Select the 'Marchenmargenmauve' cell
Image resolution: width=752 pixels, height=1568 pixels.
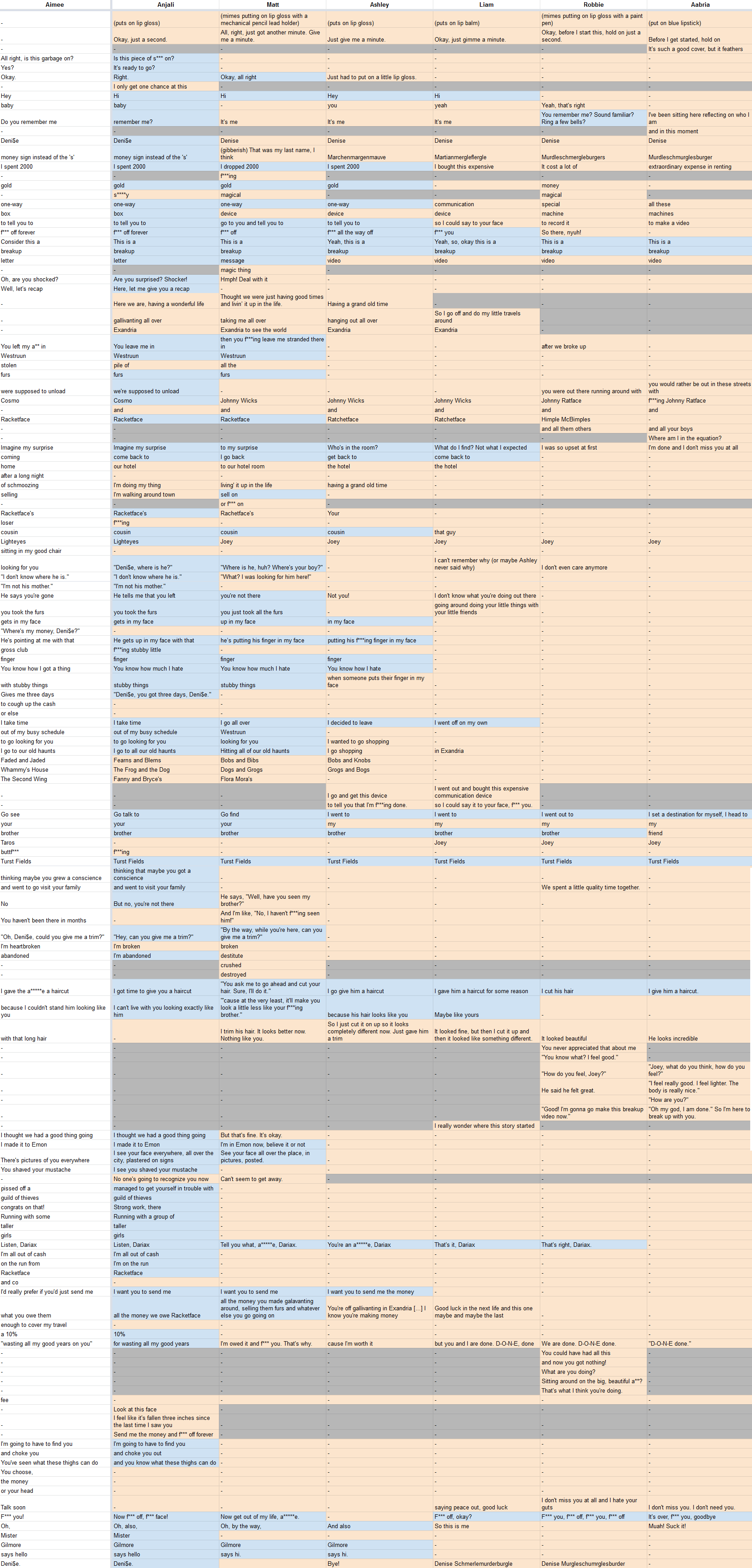[x=379, y=153]
